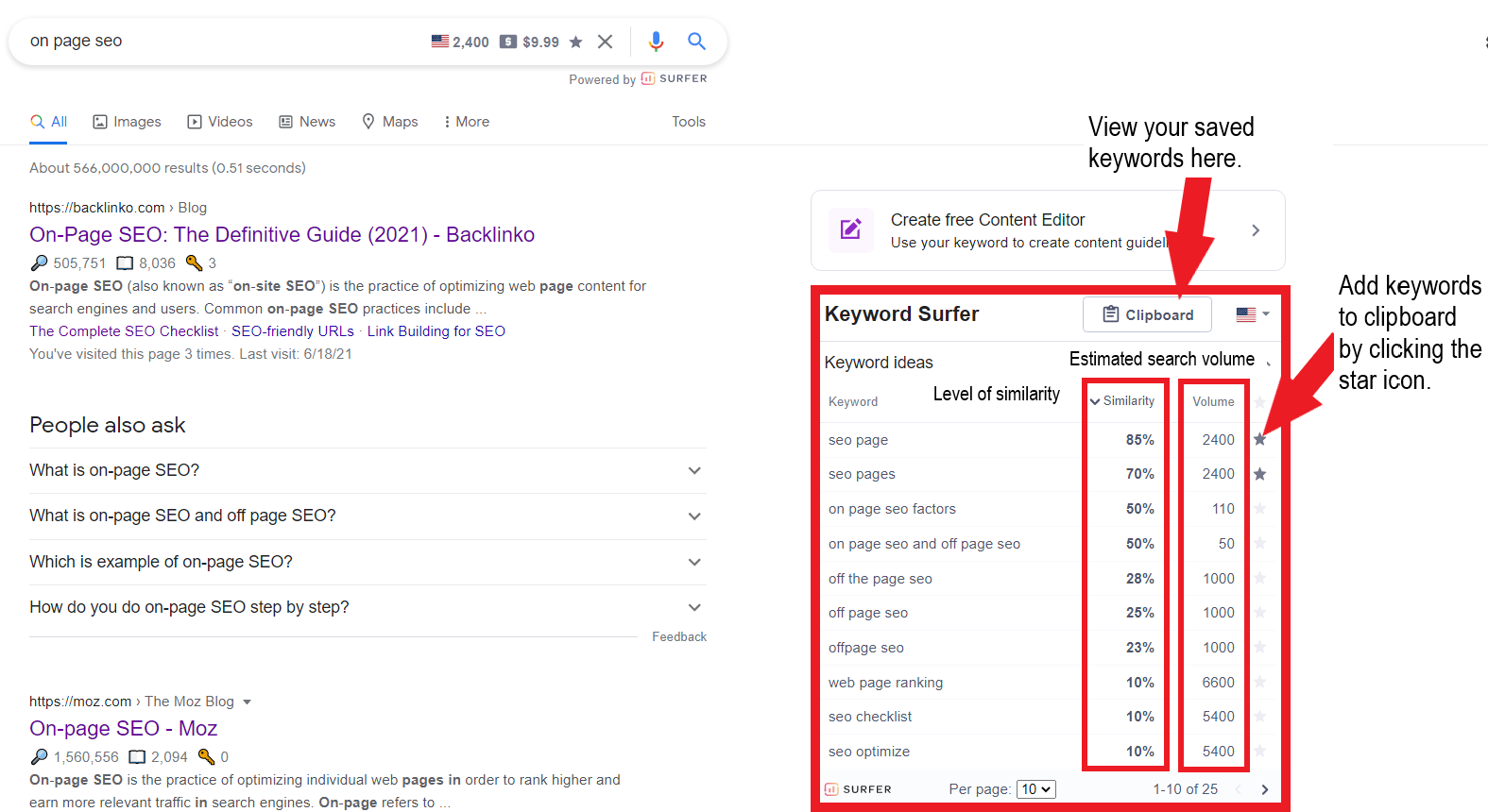Click the star icon in search bar
The image size is (1488, 812).
[575, 42]
